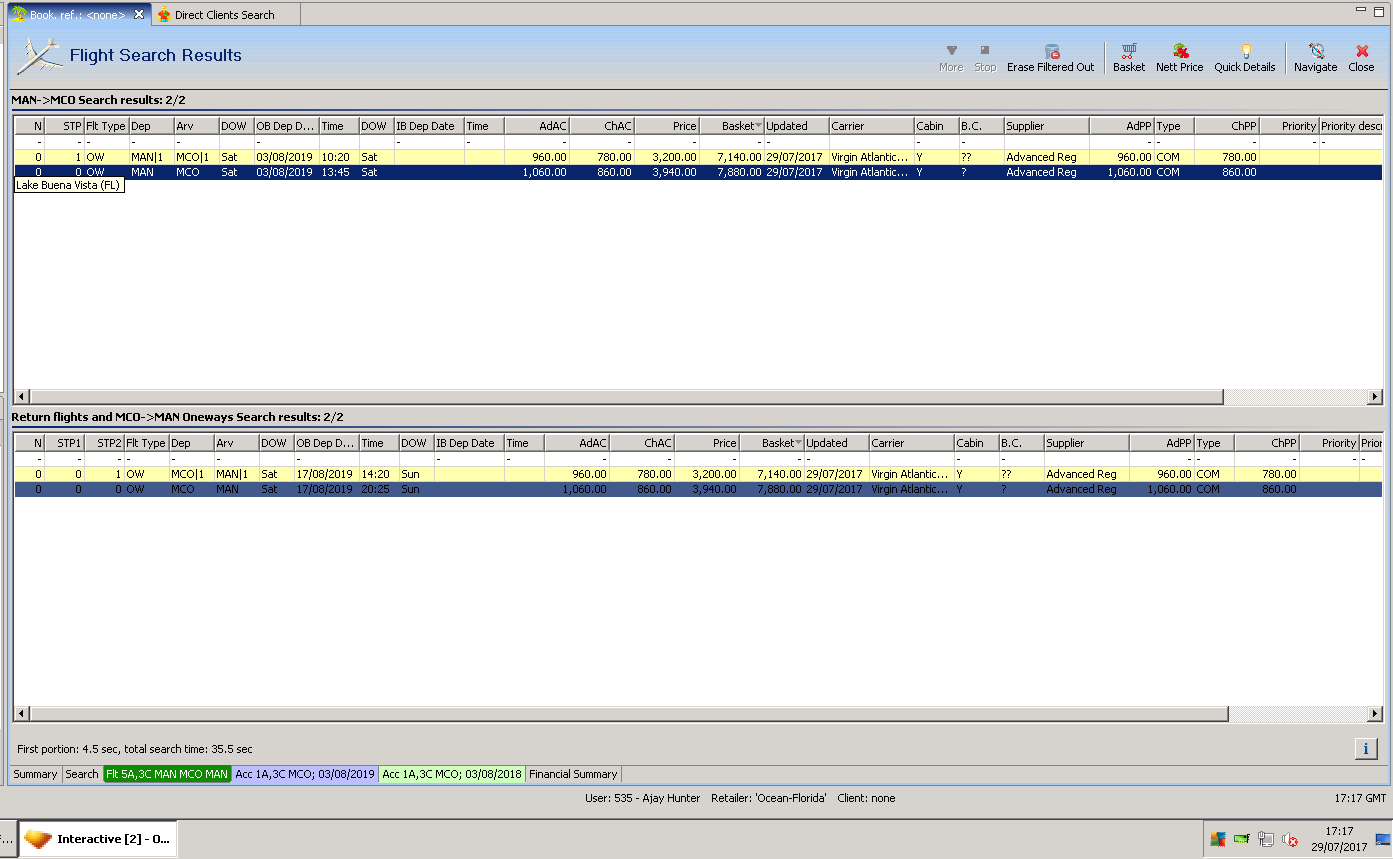This screenshot has height=859, width=1393.
Task: Close the Book. ref. tab with X
Action: click(139, 15)
